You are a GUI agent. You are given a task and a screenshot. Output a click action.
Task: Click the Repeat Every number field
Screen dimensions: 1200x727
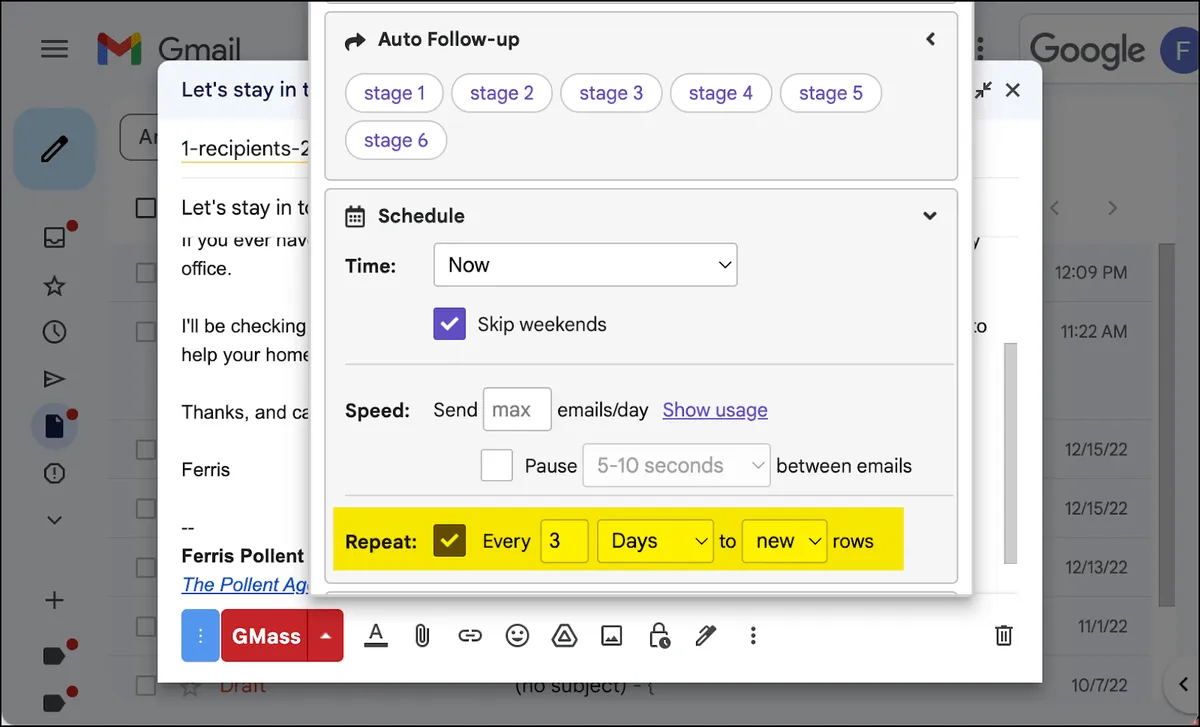pos(564,541)
